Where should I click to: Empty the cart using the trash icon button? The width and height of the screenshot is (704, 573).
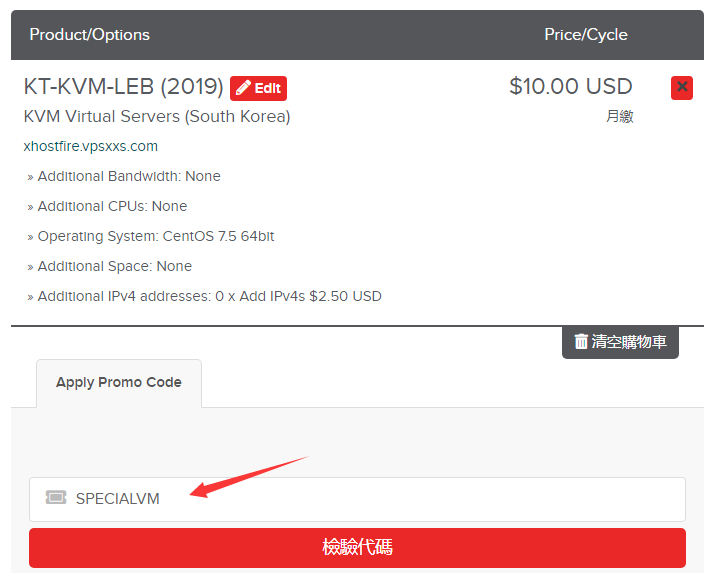[620, 342]
